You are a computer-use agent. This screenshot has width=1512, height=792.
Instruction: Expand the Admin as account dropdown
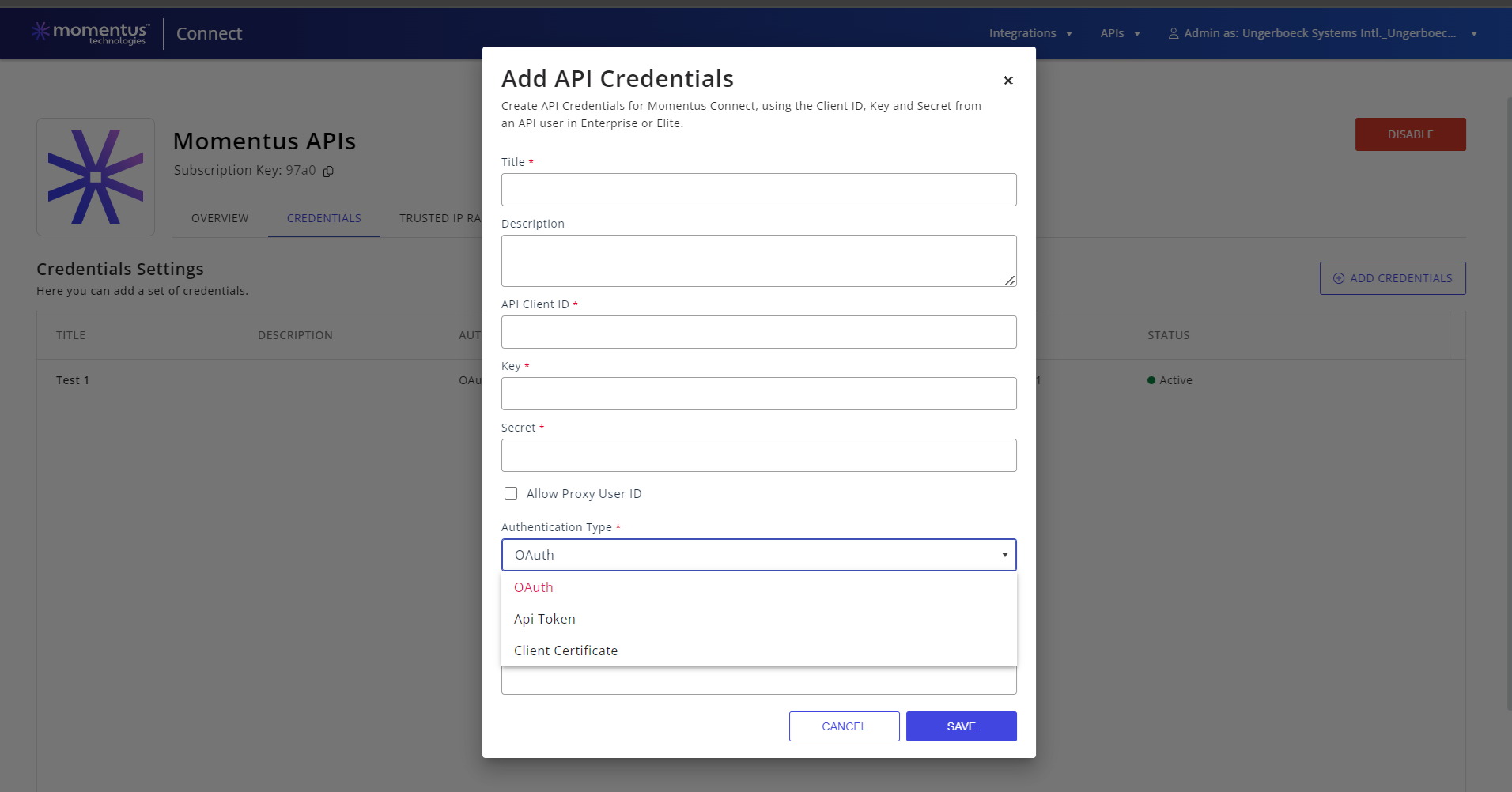click(x=1472, y=33)
